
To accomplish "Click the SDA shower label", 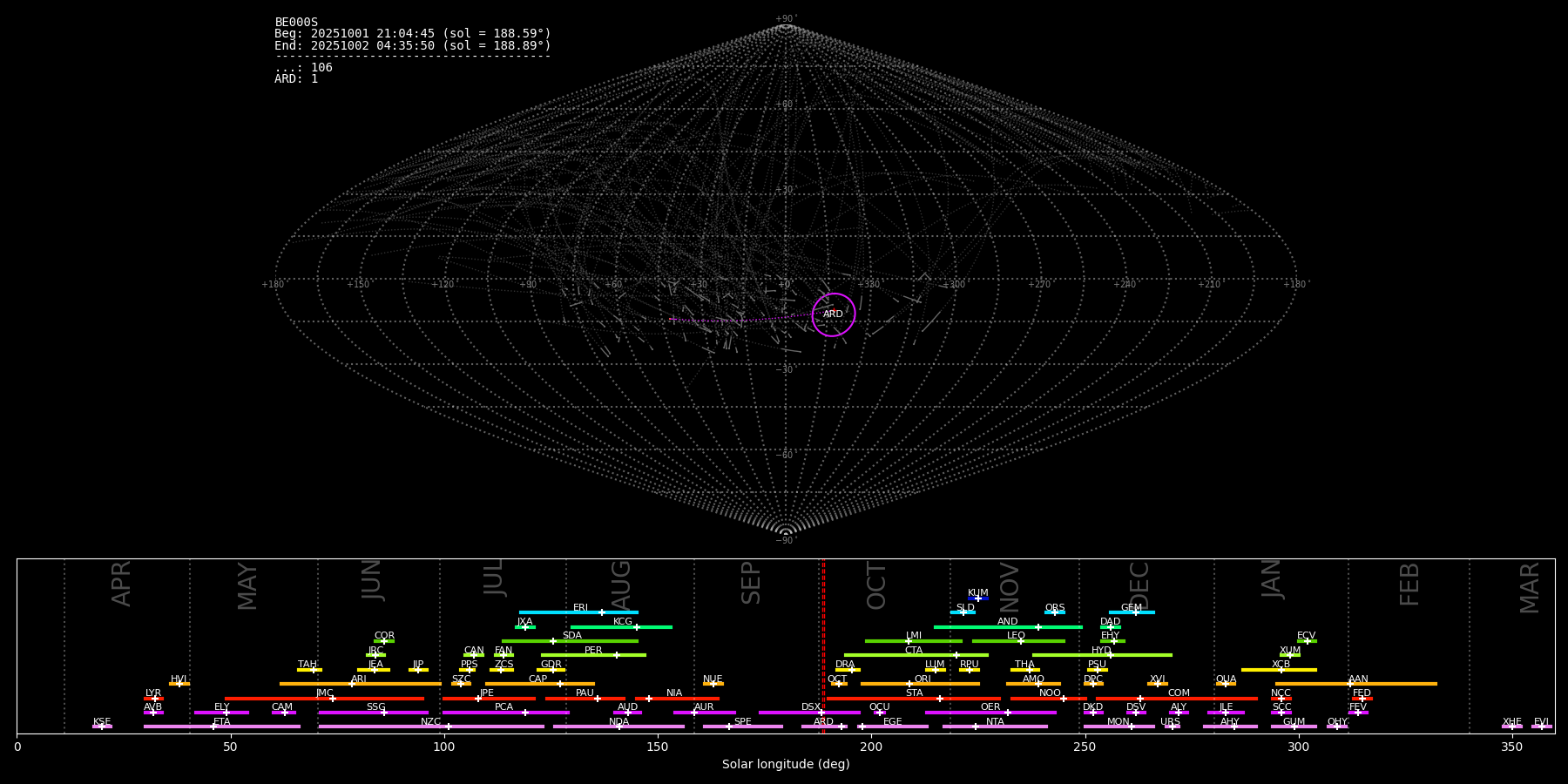I will click(x=572, y=636).
